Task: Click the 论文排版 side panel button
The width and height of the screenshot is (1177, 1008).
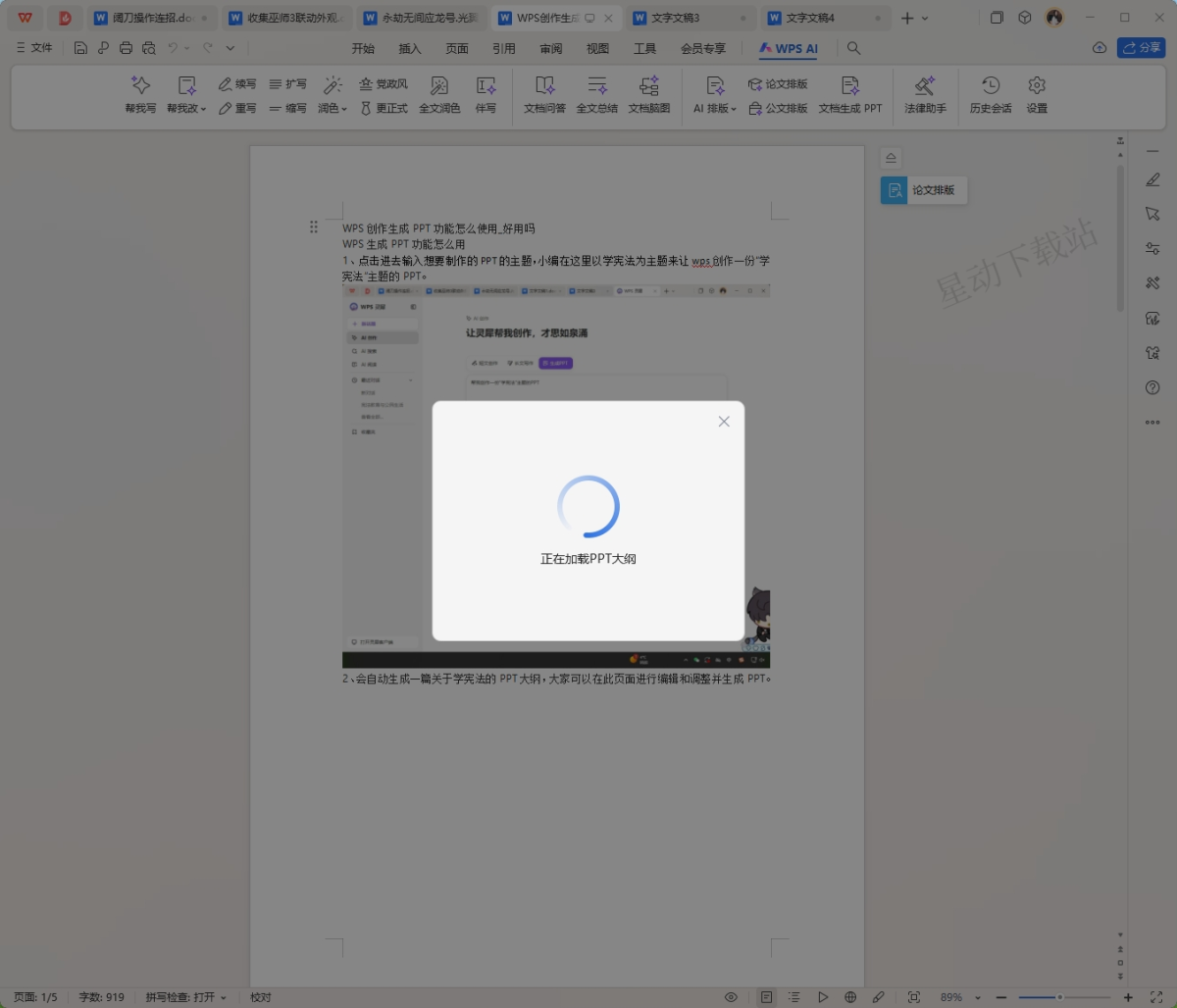Action: pos(924,190)
